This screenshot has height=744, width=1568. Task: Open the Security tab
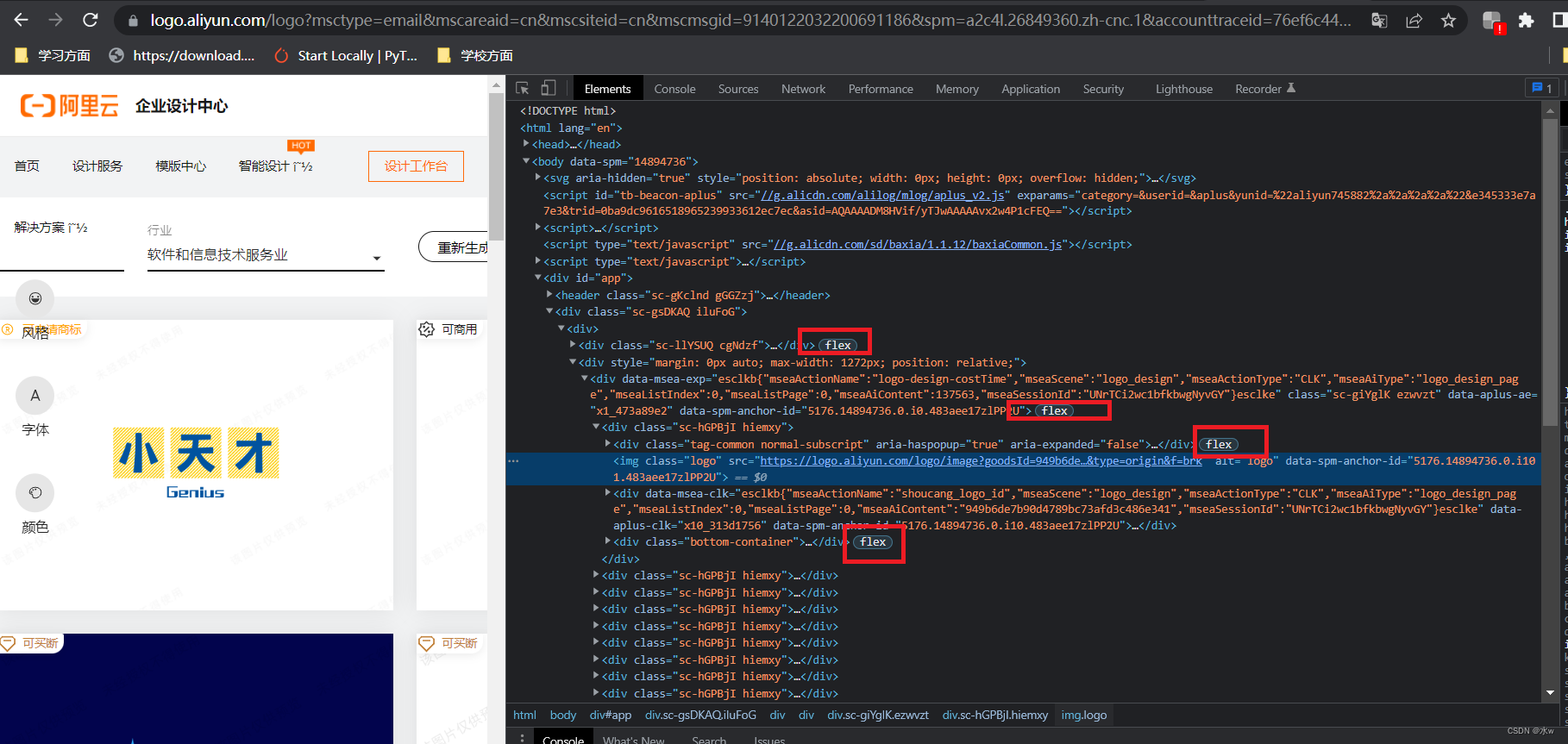click(x=1103, y=89)
